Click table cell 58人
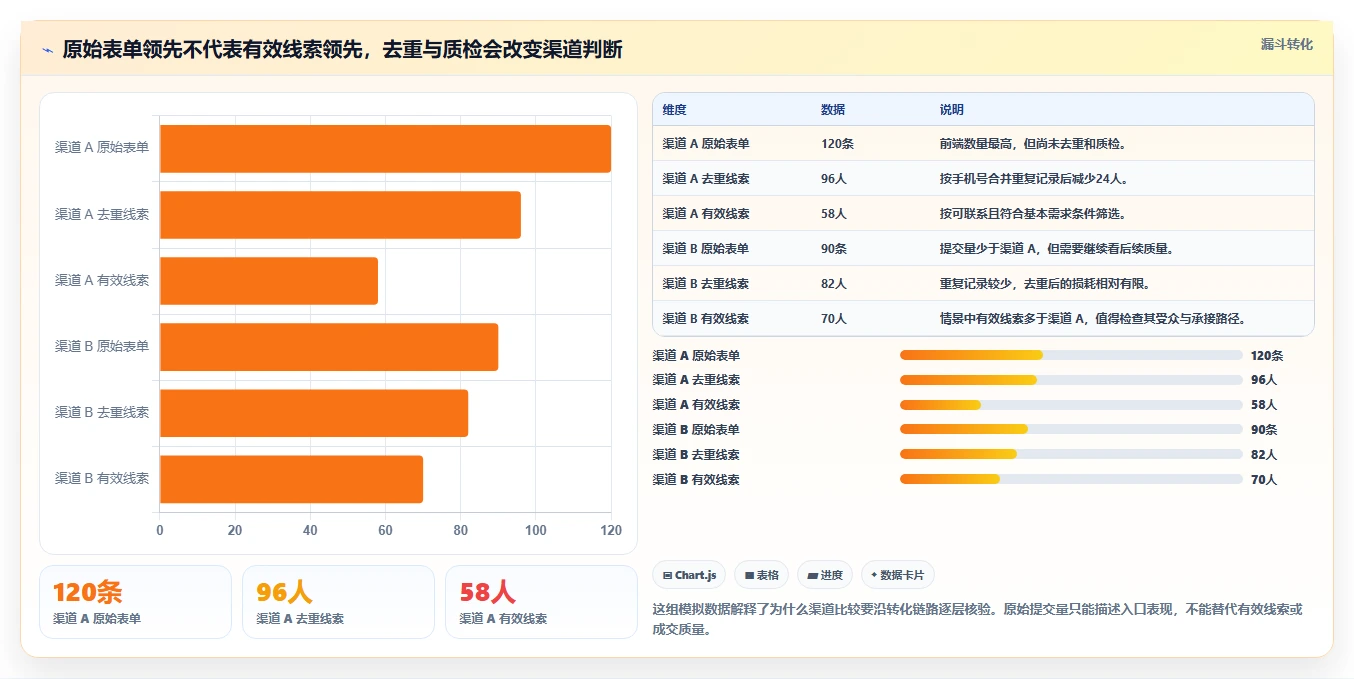This screenshot has height=679, width=1354. point(834,214)
